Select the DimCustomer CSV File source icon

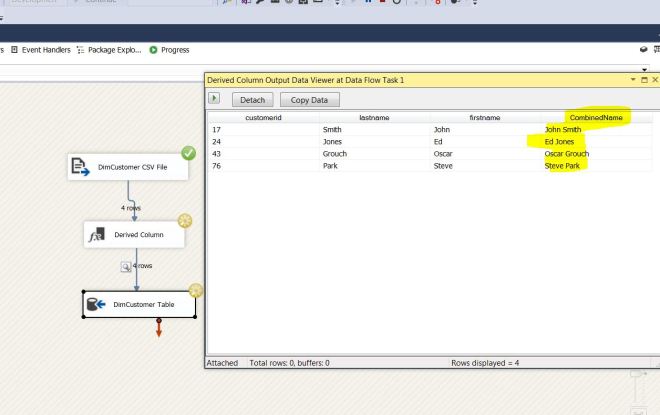pyautogui.click(x=80, y=168)
